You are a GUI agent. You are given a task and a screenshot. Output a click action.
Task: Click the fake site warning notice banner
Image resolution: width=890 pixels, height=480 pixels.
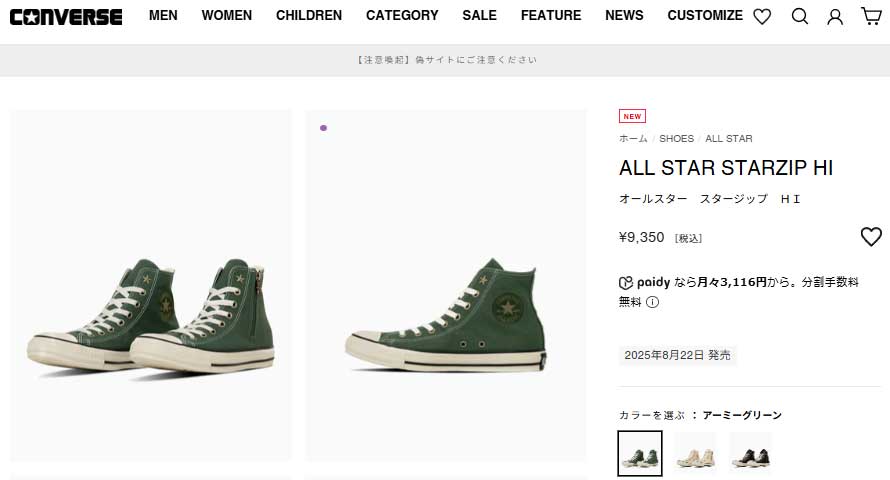pyautogui.click(x=446, y=60)
